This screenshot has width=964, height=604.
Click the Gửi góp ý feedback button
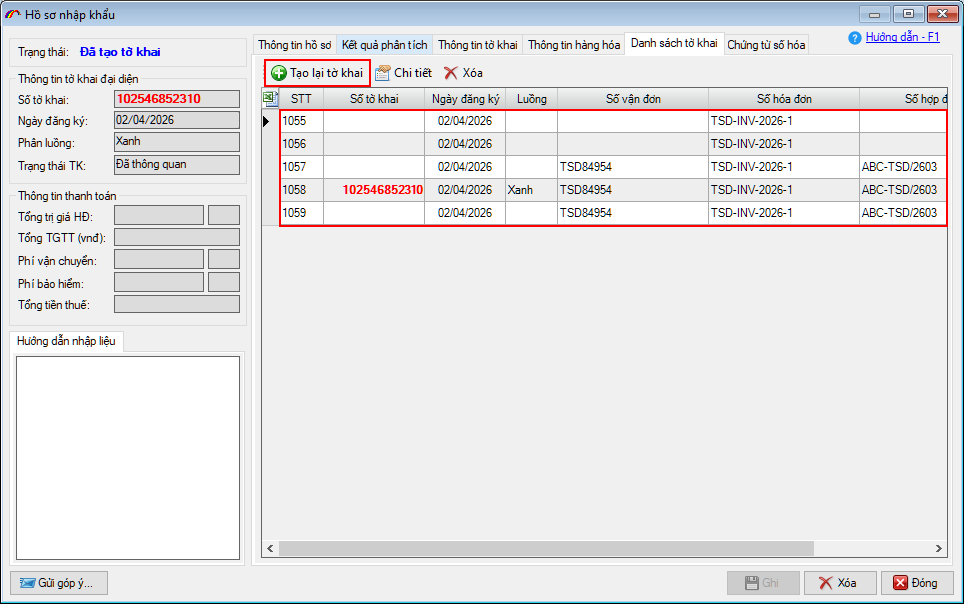point(58,583)
